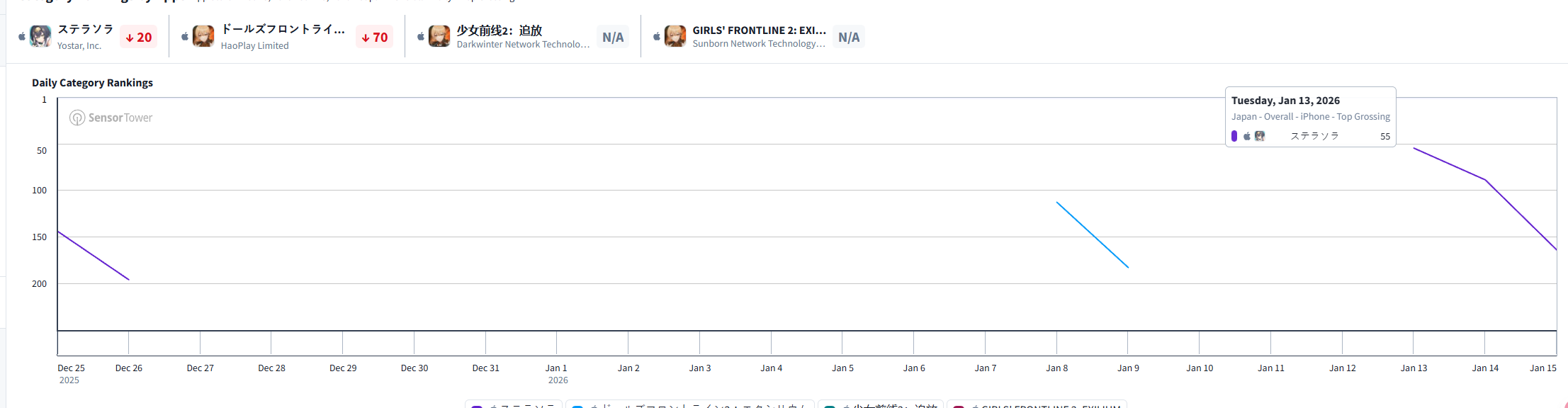
Task: Open the ステラソラ app icon thumbnail
Action: [x=40, y=36]
